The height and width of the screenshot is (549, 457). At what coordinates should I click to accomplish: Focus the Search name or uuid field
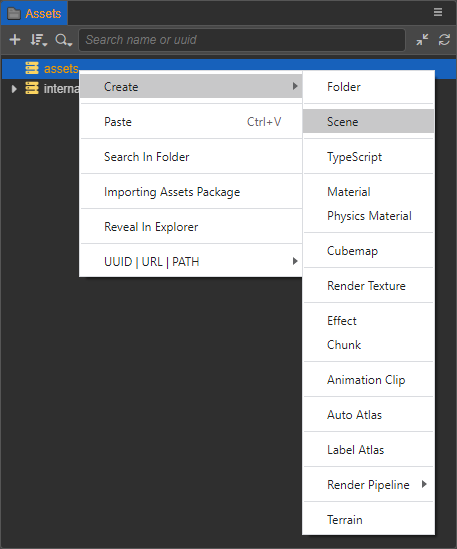[x=242, y=40]
